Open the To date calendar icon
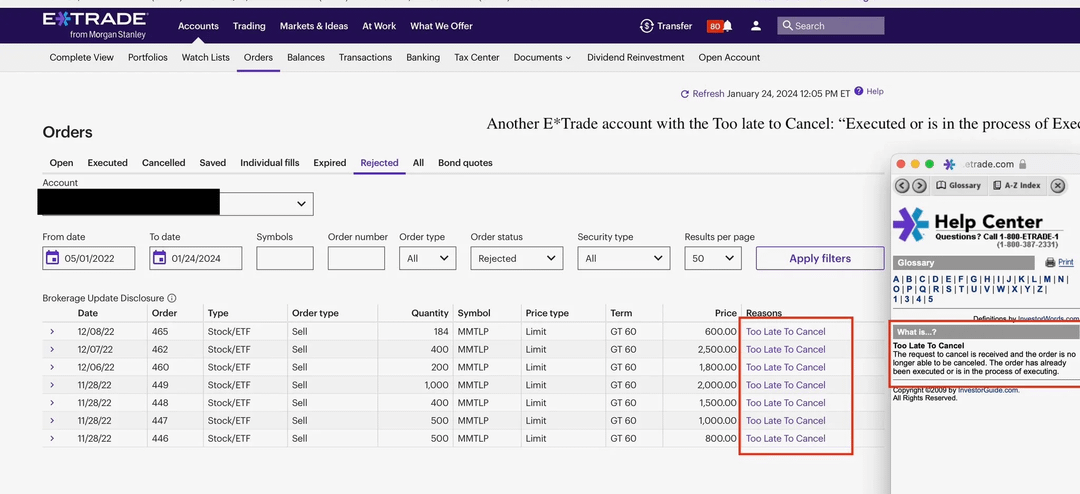Screen dimensions: 1080x494 pos(159,258)
